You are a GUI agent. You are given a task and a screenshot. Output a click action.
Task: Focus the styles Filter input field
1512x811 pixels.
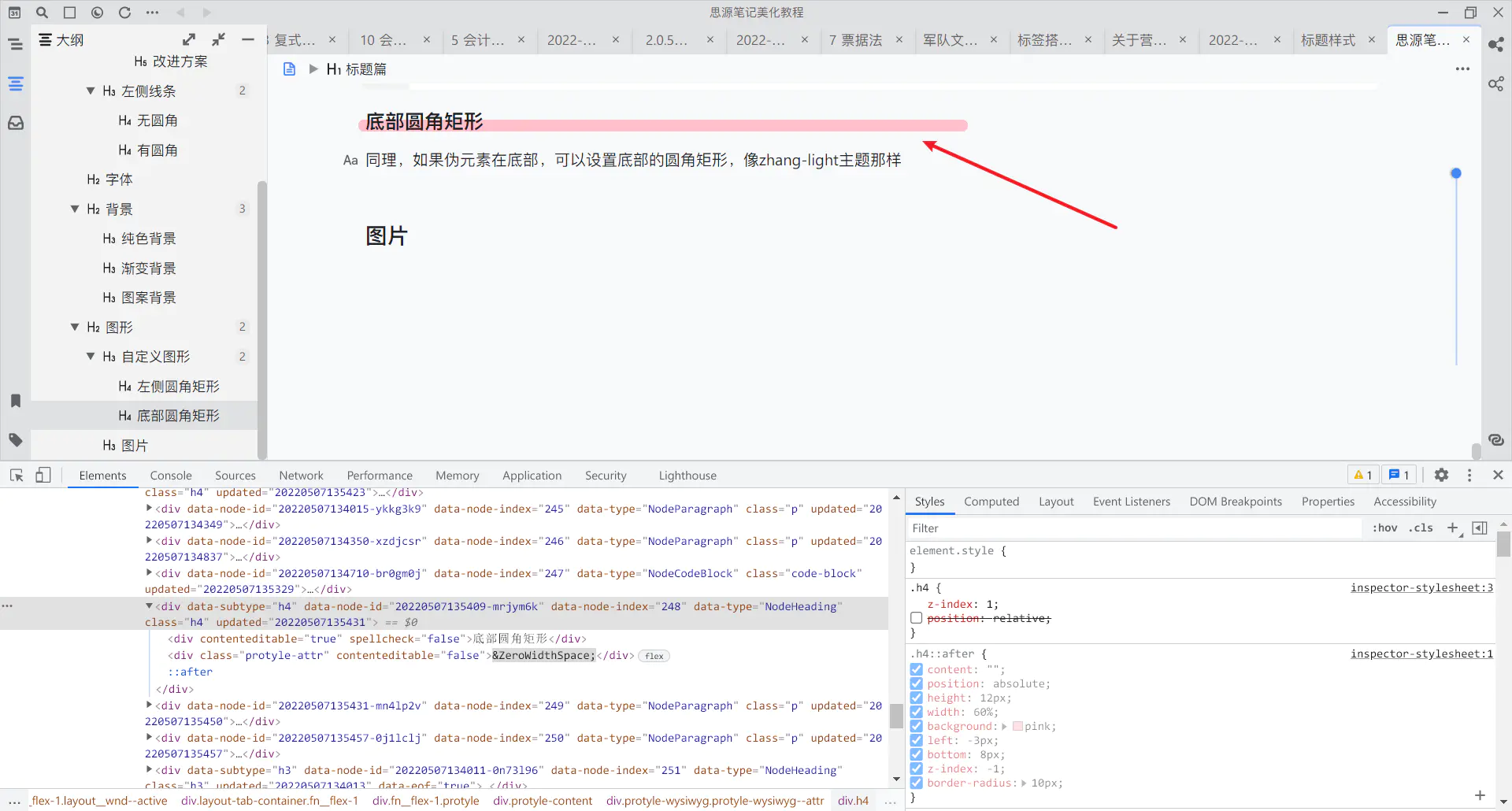click(x=1134, y=528)
